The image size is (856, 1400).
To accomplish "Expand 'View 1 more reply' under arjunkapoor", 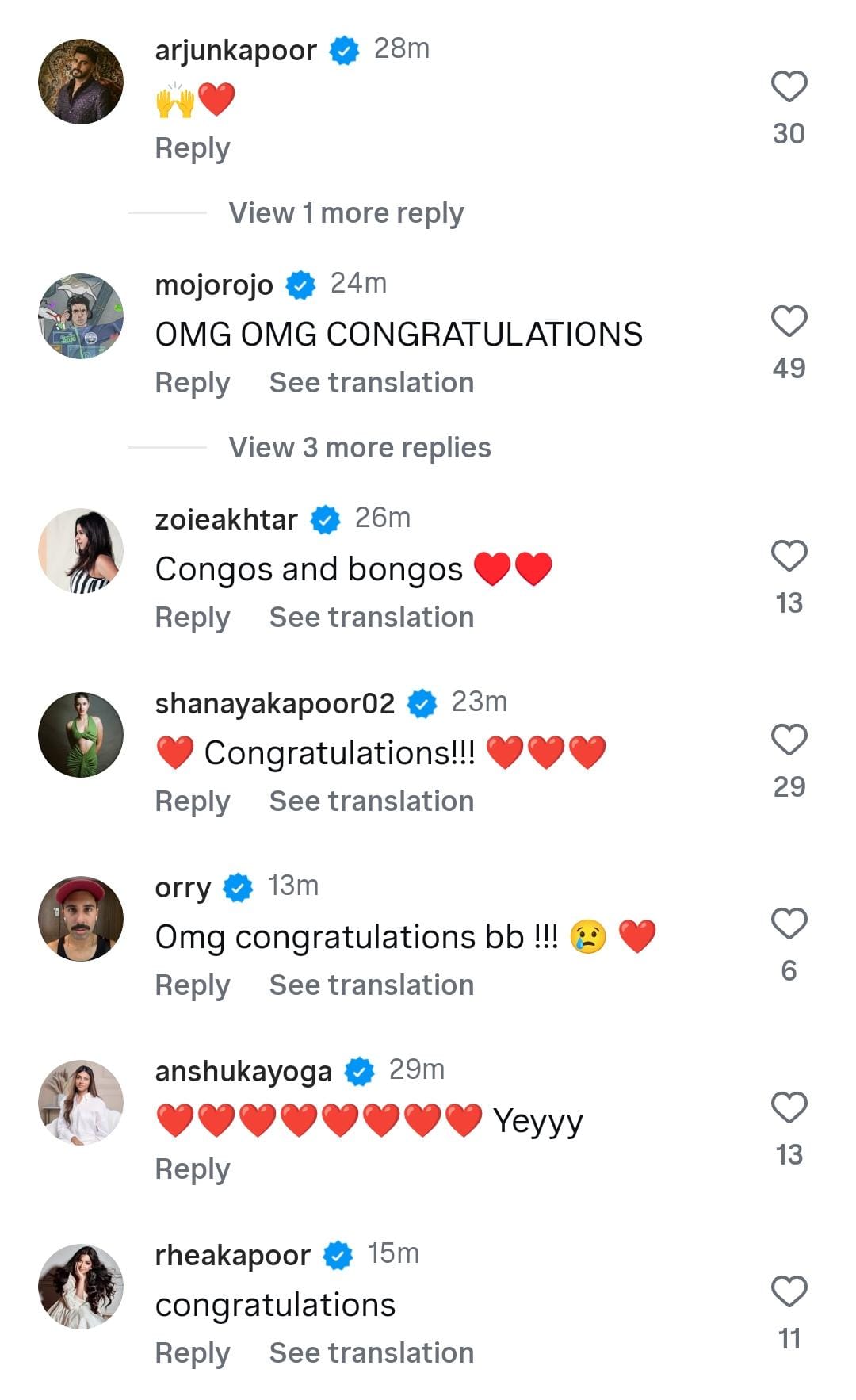I will (x=346, y=212).
